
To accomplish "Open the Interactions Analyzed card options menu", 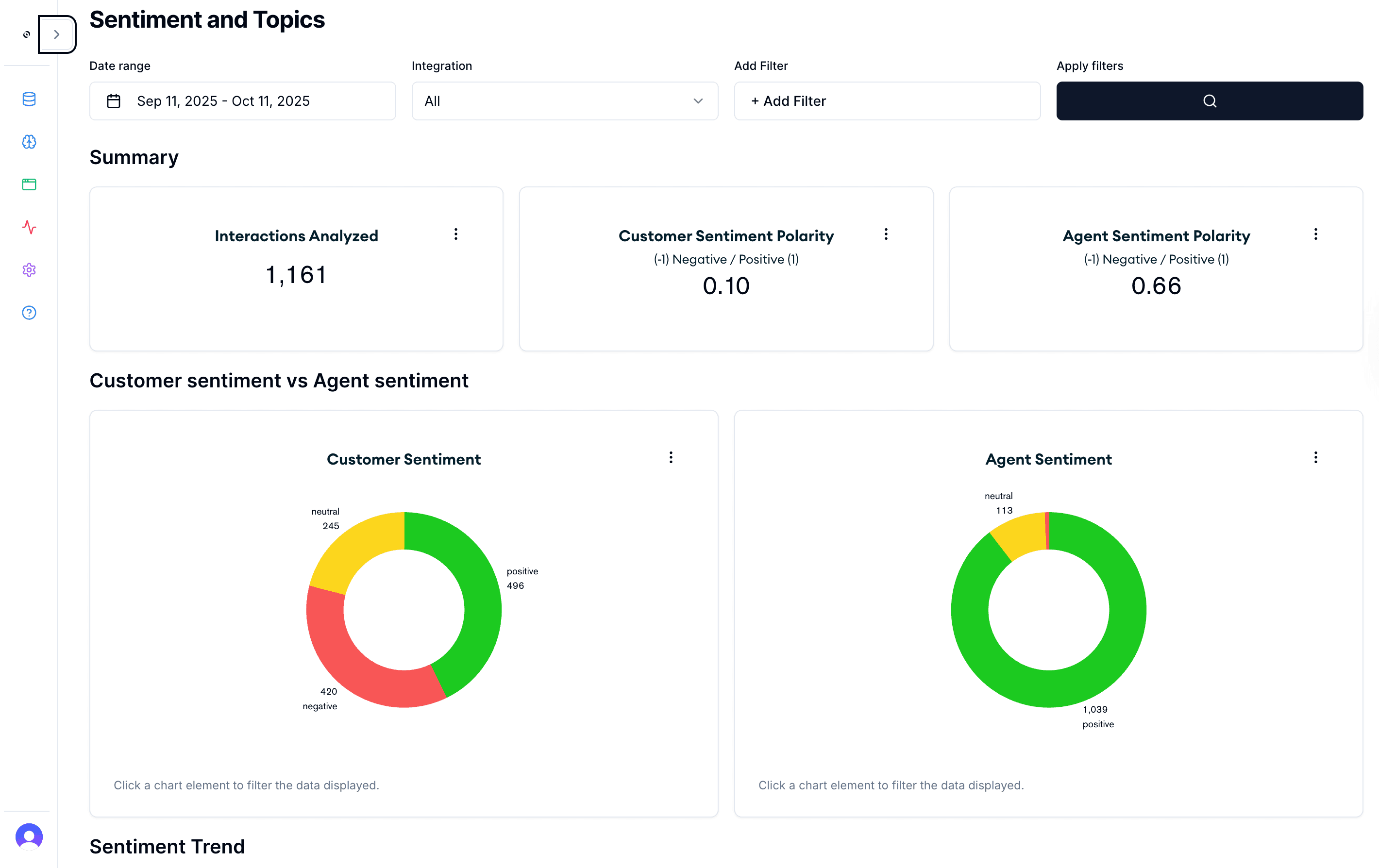I will point(456,234).
